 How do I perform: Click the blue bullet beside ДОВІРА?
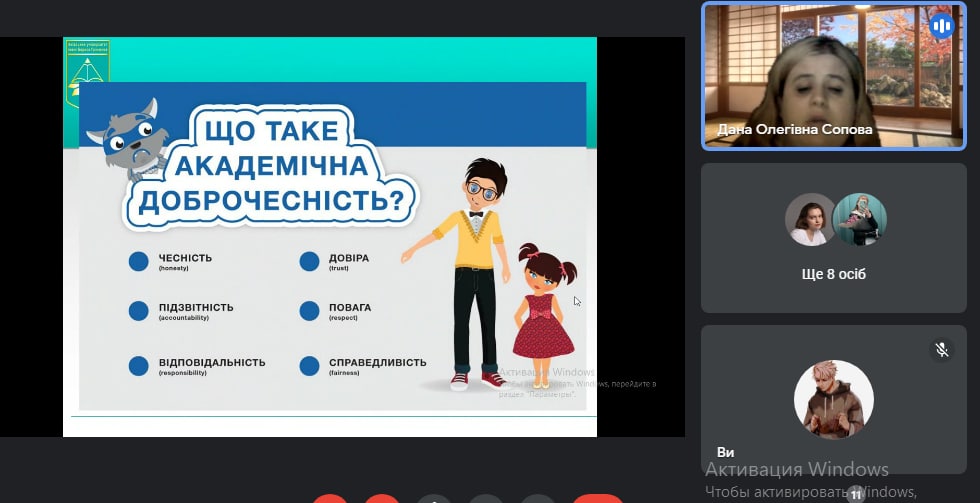point(310,262)
